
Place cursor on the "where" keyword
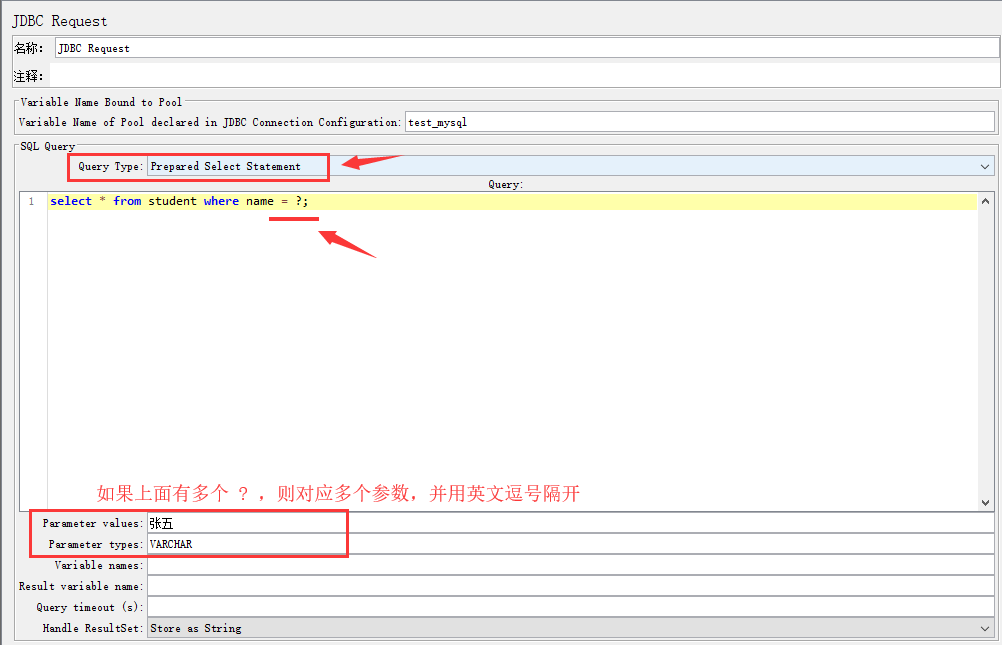tap(221, 201)
